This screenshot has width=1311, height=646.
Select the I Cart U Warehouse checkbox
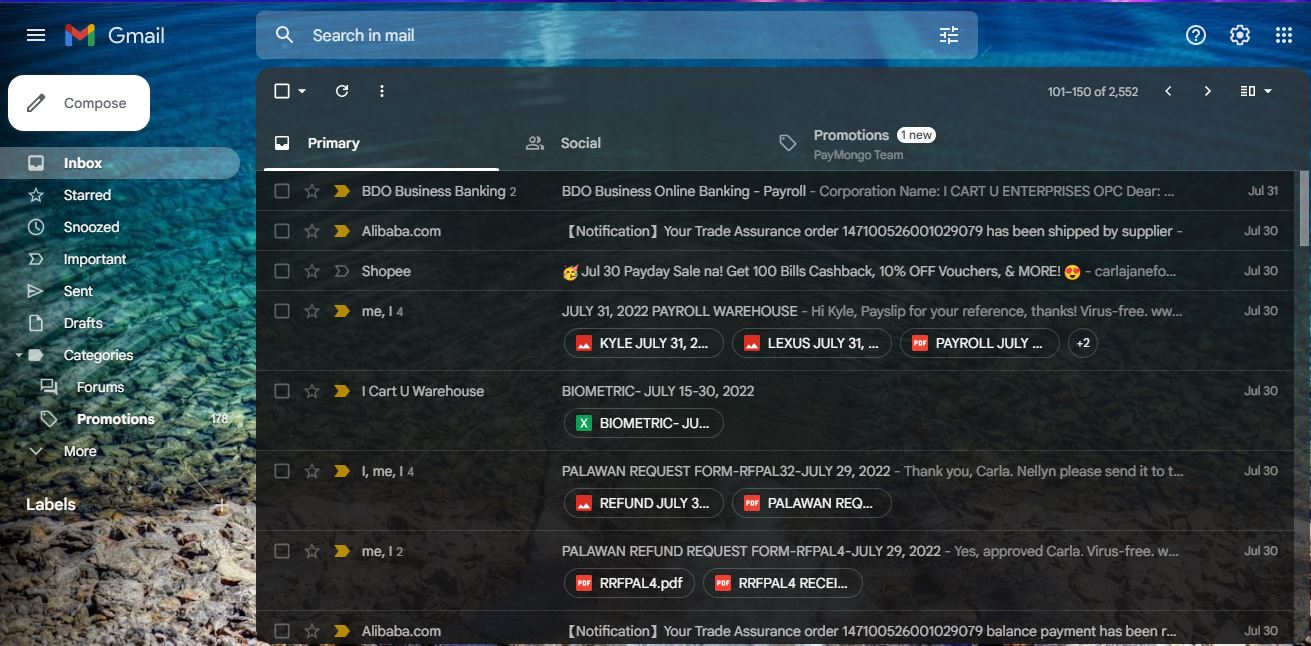pos(282,391)
